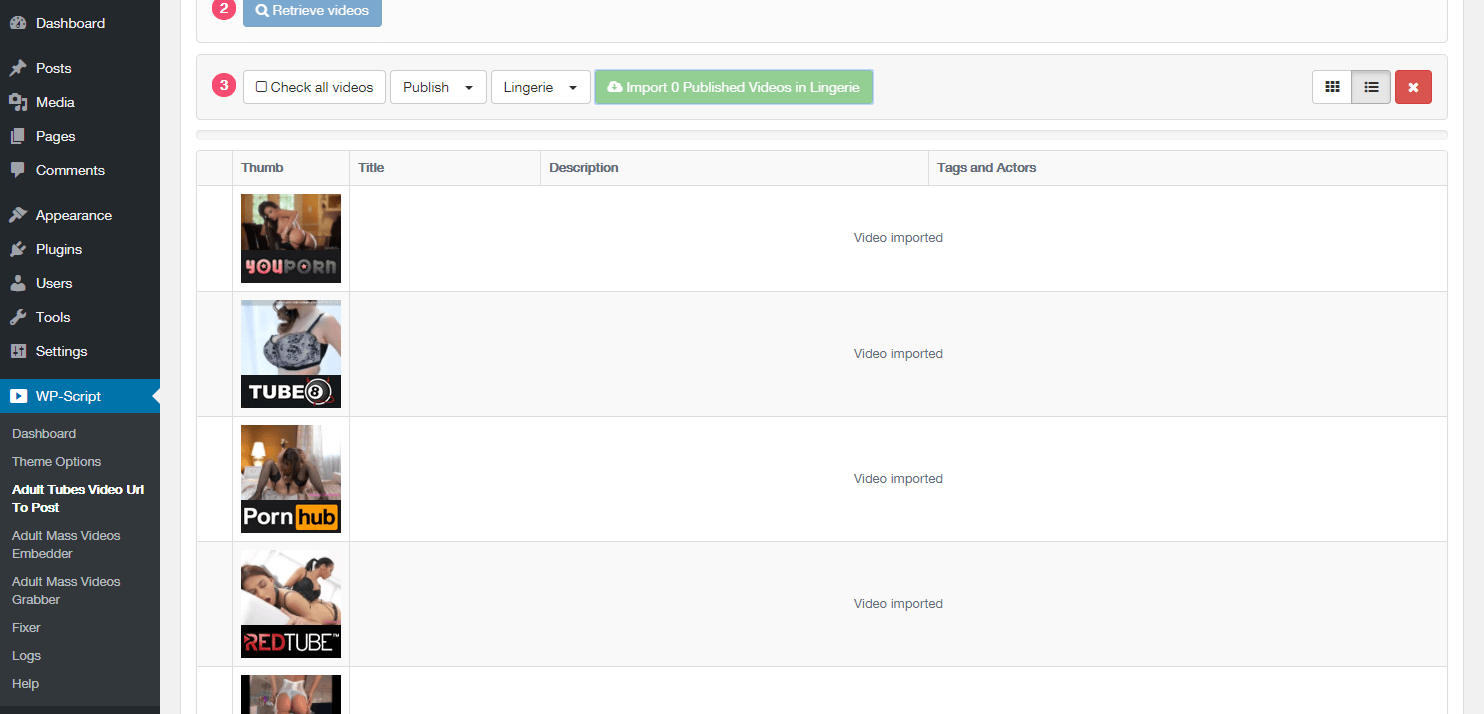Expand the Publish status dropdown

(438, 87)
